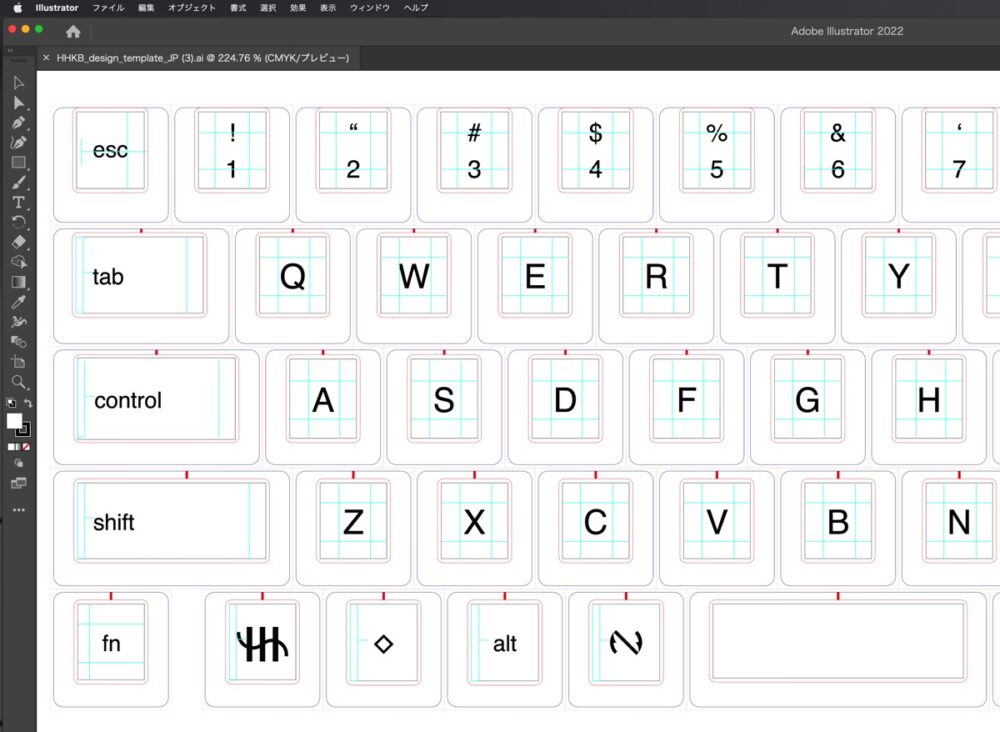Select the Selection tool arrow
1000x732 pixels.
tap(18, 82)
